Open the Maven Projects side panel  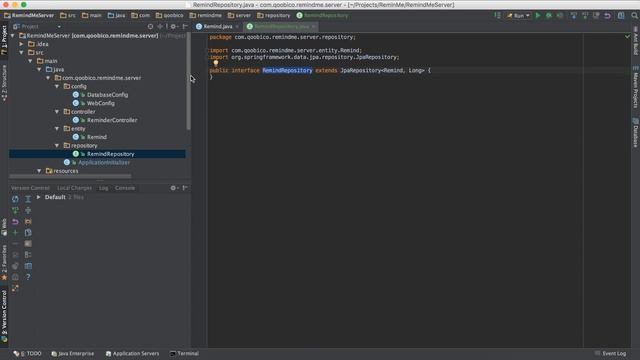(636, 88)
